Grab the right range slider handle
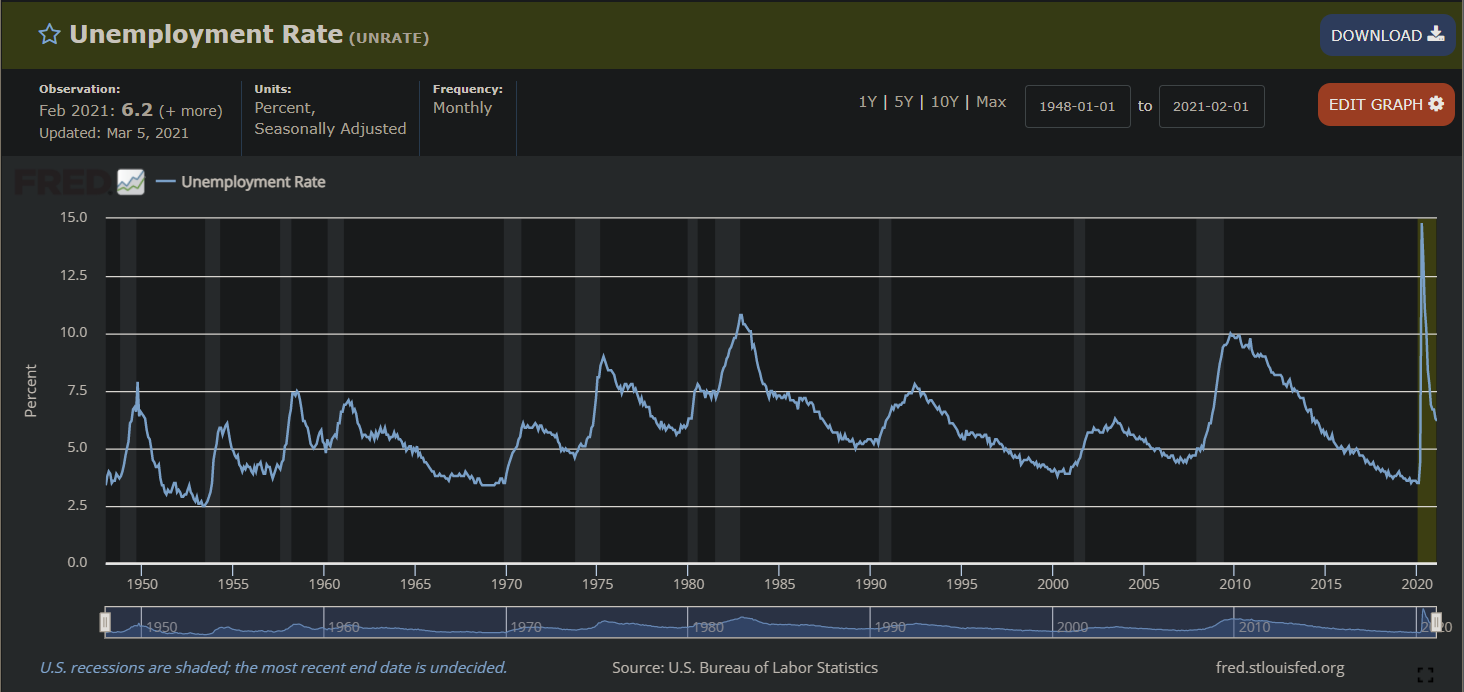The image size is (1464, 692). click(x=1436, y=623)
